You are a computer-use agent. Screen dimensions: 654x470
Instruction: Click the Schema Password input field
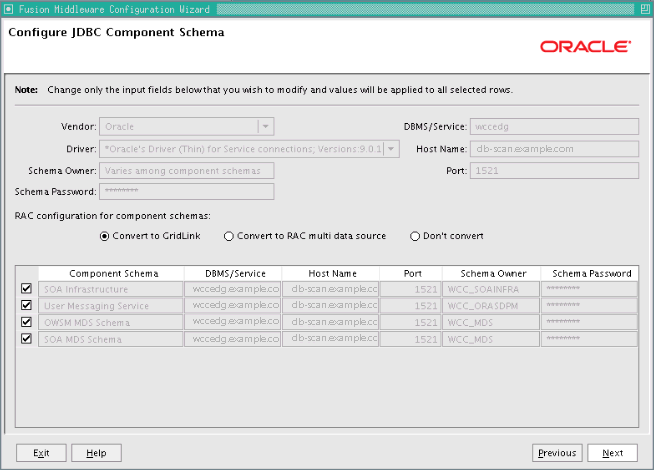186,191
